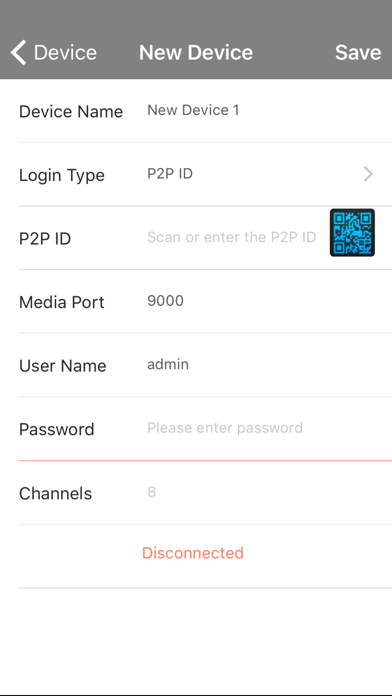Tap the Disconnected status text
The image size is (392, 696).
pos(193,553)
